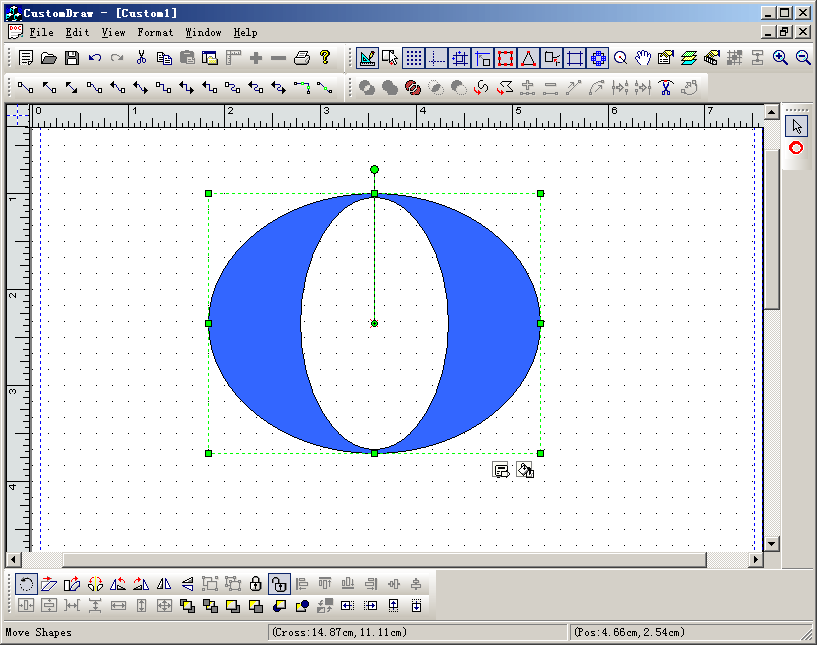Click the scissors split tool in shape toolbar
817x645 pixels.
coord(666,87)
